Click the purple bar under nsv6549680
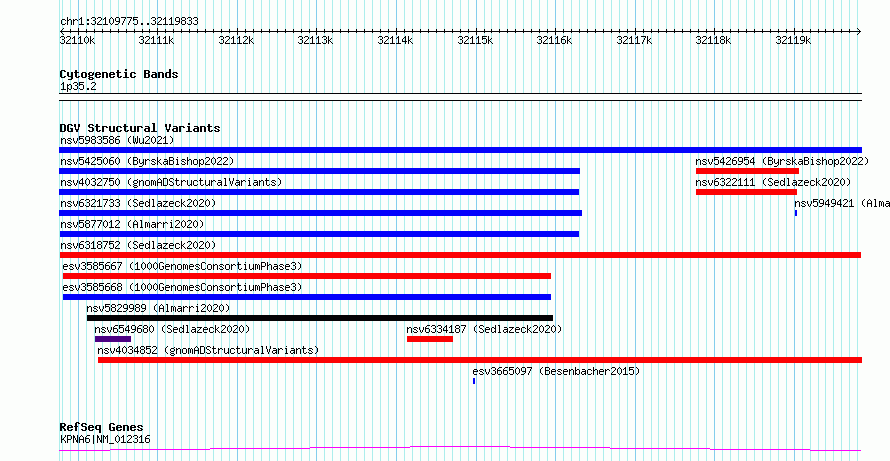The image size is (890, 461). click(x=113, y=339)
